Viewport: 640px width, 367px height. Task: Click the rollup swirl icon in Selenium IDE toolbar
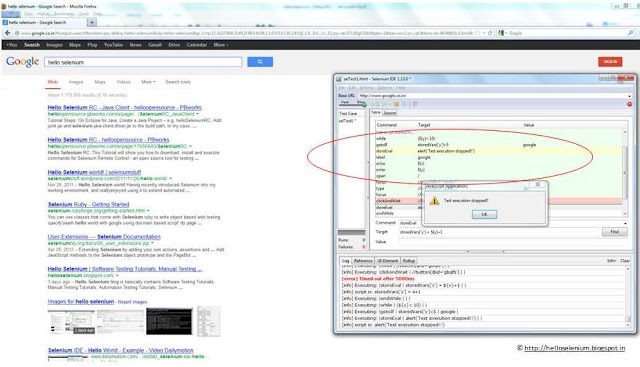click(415, 104)
